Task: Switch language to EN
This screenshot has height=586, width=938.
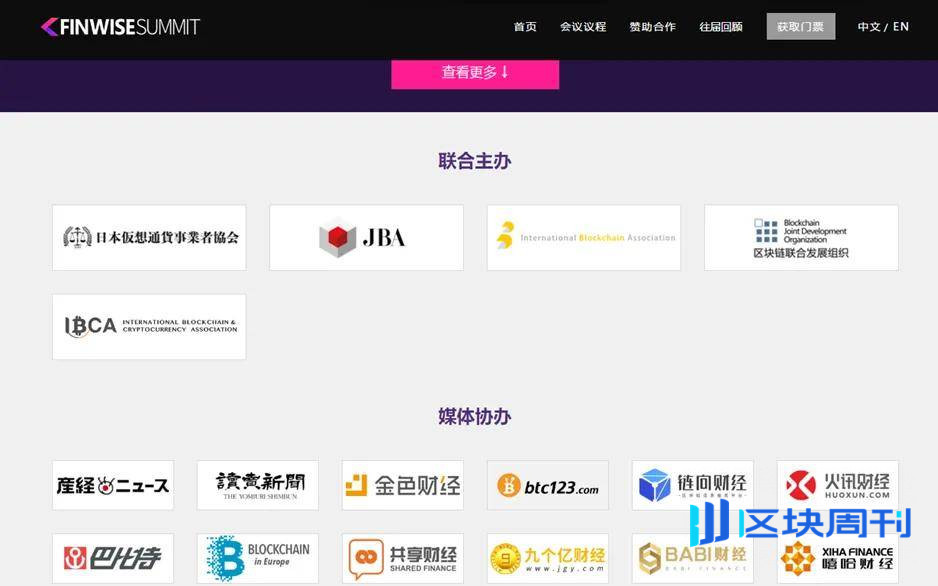Action: pyautogui.click(x=901, y=27)
